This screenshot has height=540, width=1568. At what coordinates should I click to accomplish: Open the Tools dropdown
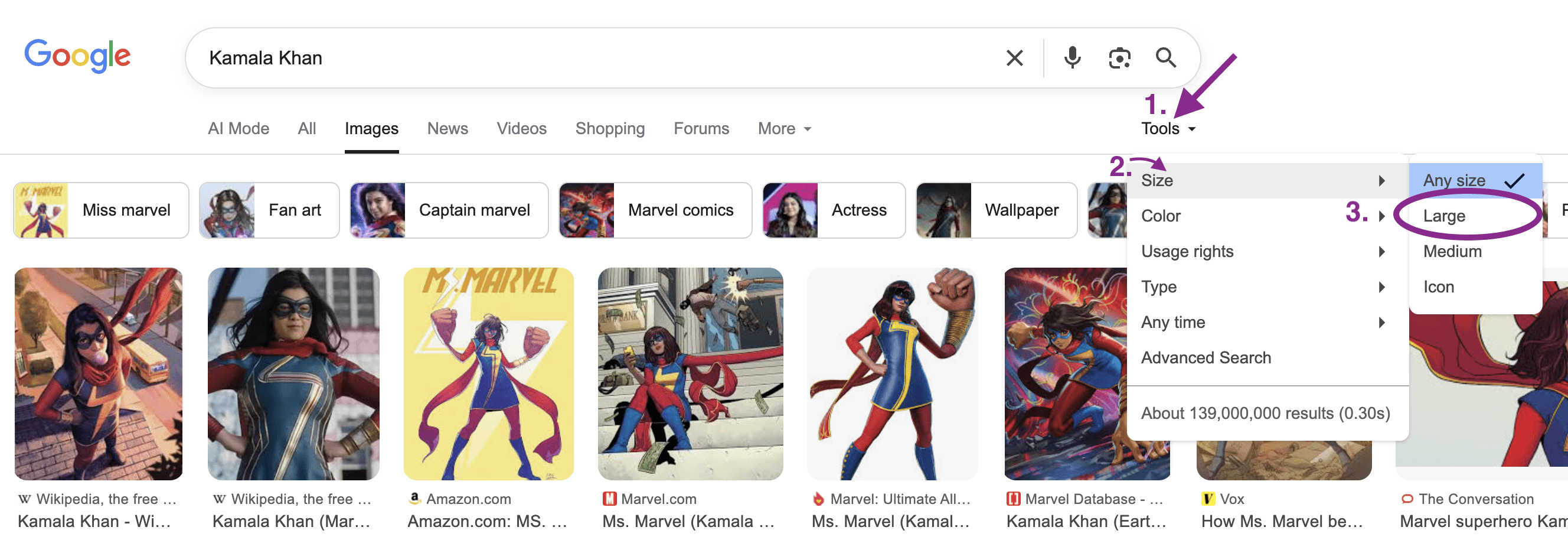click(x=1168, y=129)
